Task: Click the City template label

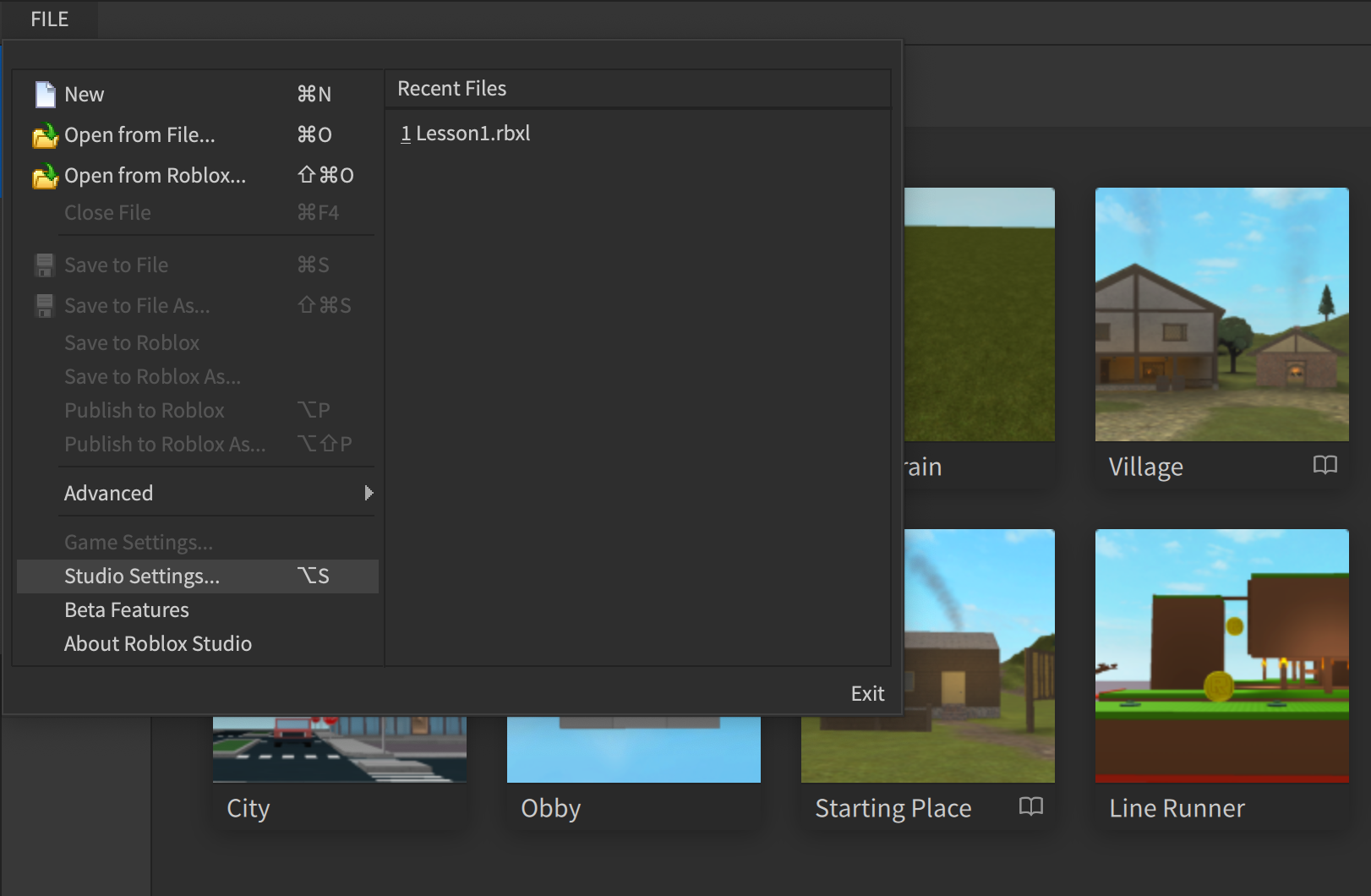Action: [248, 808]
